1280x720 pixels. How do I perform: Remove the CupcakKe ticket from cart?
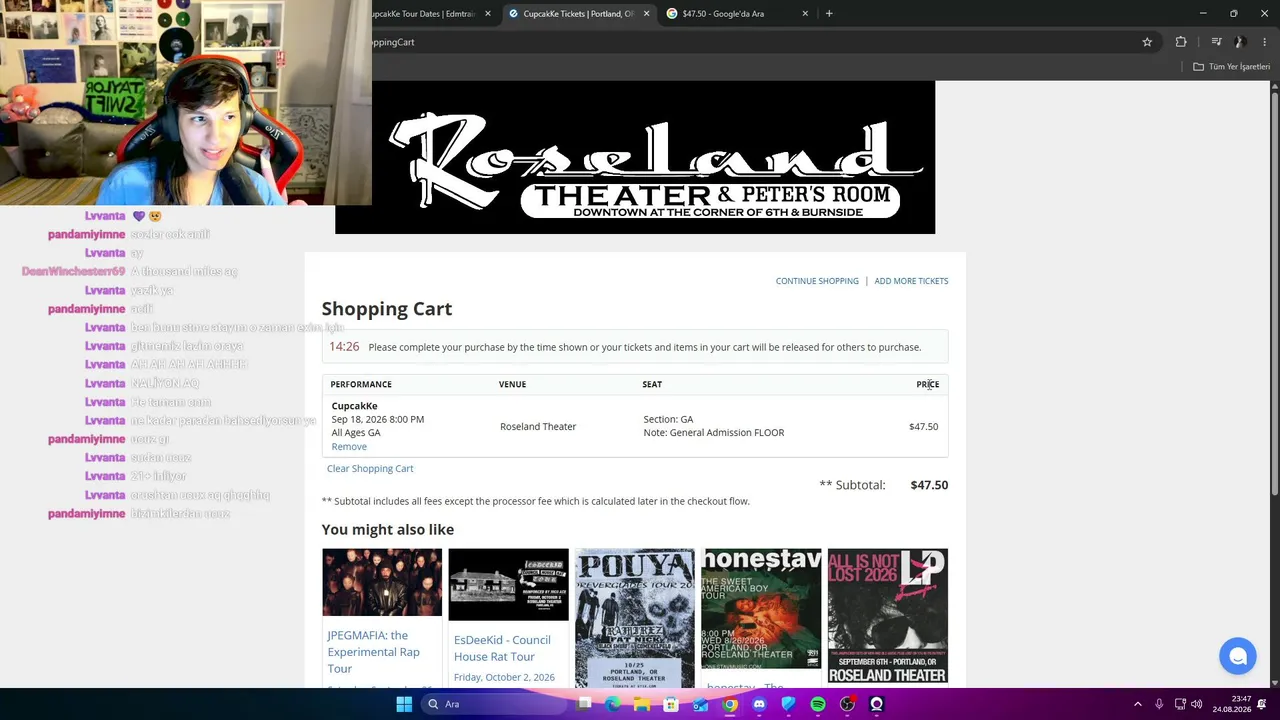[349, 447]
